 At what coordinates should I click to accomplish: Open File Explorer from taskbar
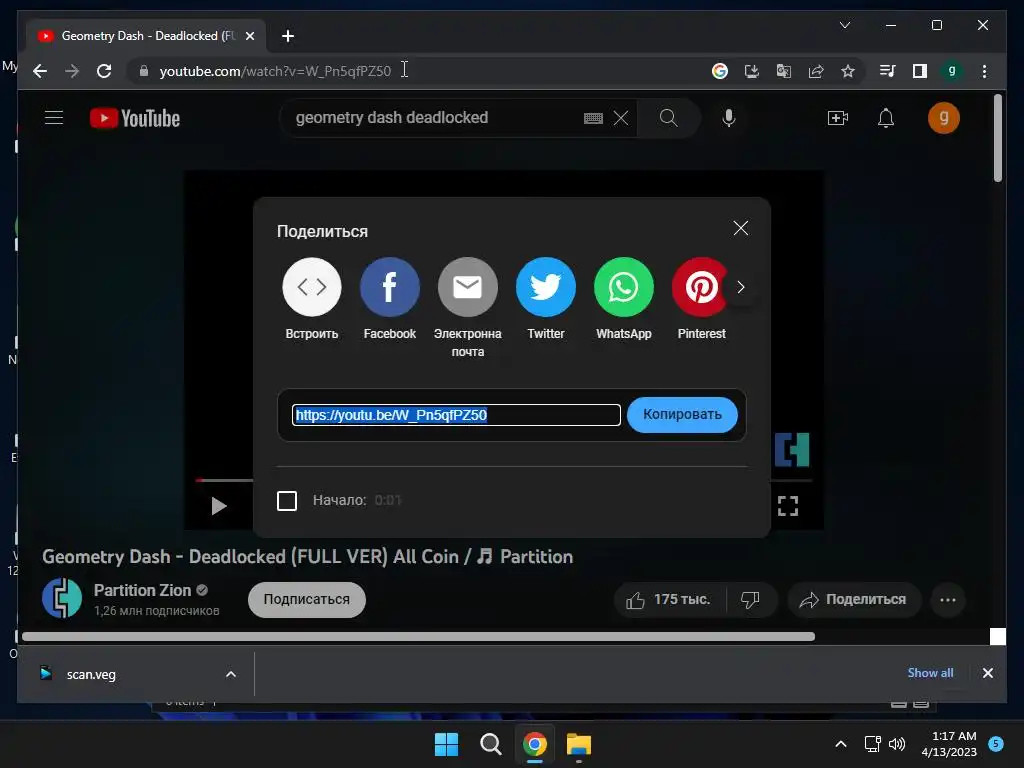(x=579, y=744)
